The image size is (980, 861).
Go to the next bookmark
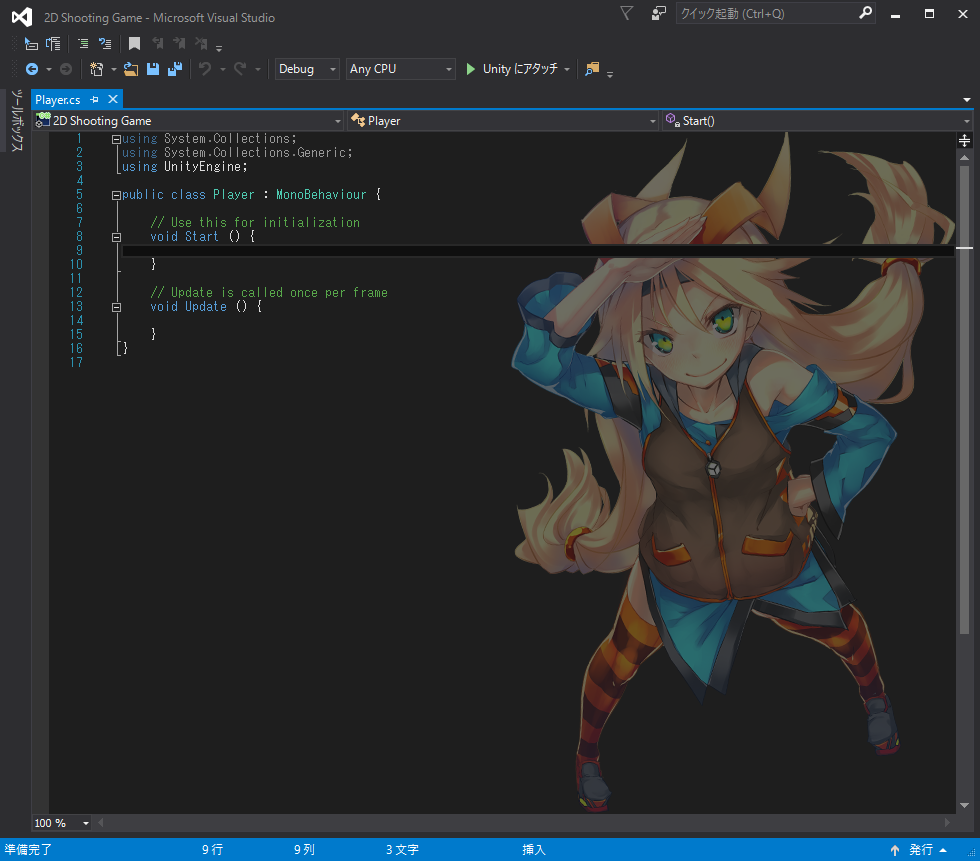(x=179, y=43)
